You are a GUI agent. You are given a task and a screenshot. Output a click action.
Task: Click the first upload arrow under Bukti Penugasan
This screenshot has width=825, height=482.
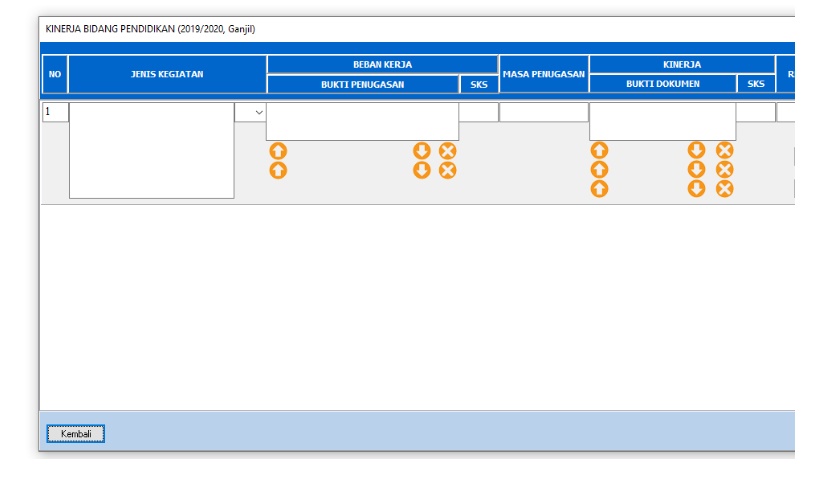click(278, 151)
